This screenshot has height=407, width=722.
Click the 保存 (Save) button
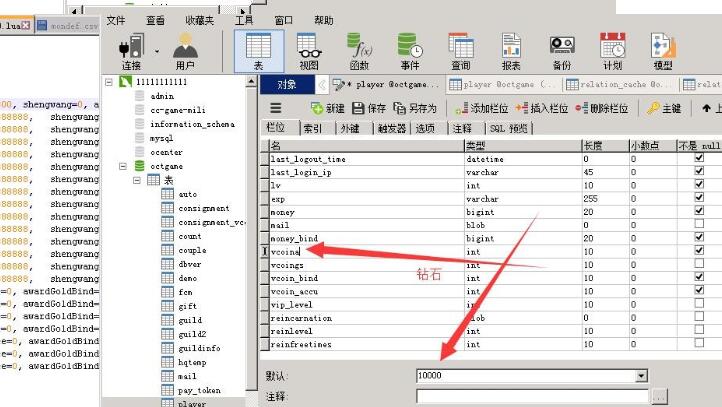click(x=369, y=108)
